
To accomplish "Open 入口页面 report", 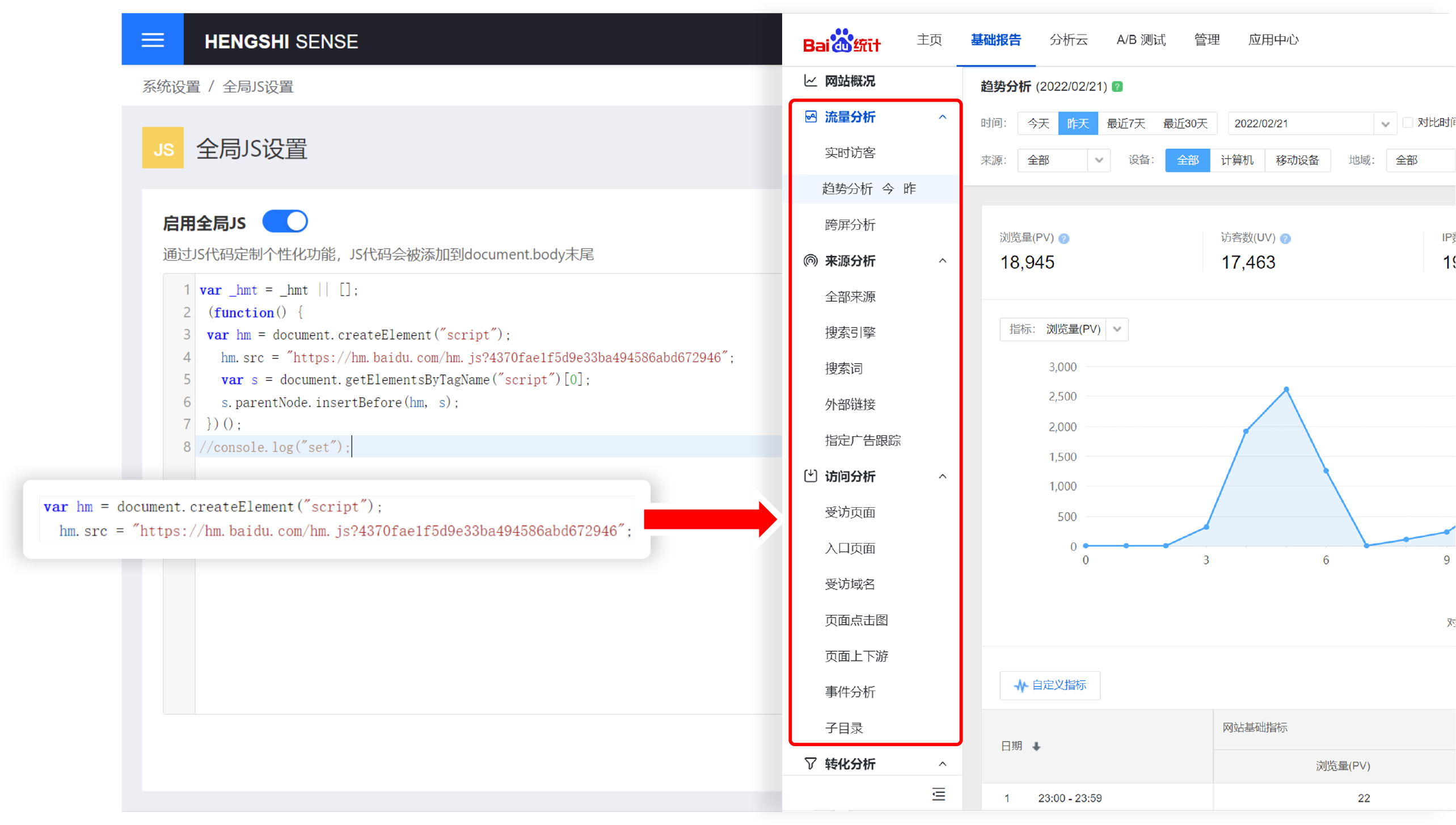I will tap(849, 548).
